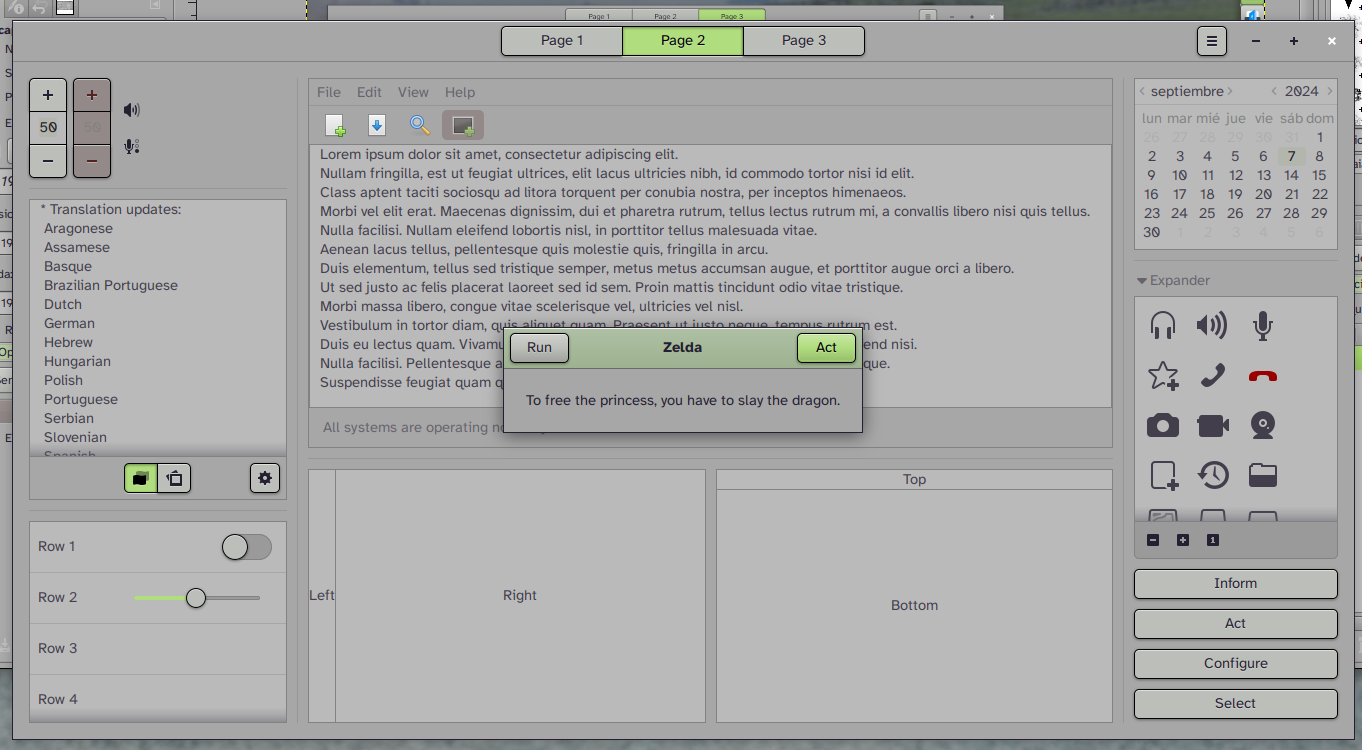
Task: Click the green Act button in the Zelda dialog
Action: coord(826,348)
